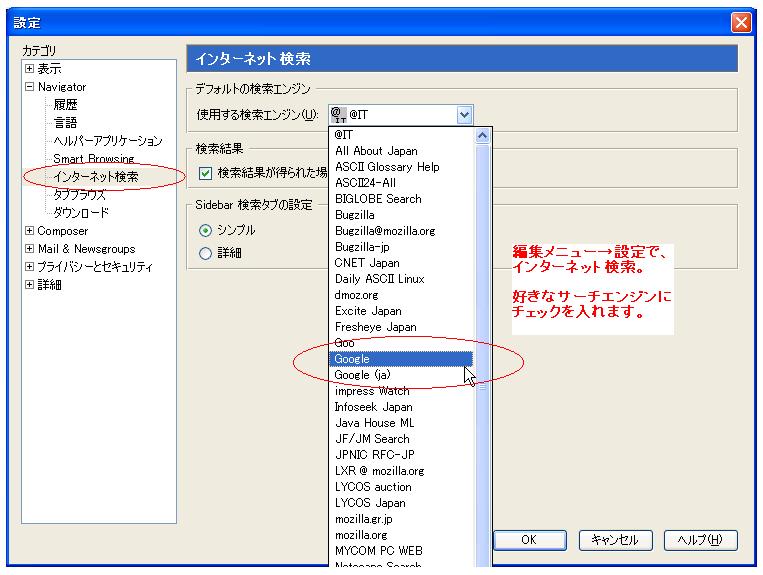Pick Java House ML search engine
The image size is (763, 575).
pyautogui.click(x=401, y=423)
